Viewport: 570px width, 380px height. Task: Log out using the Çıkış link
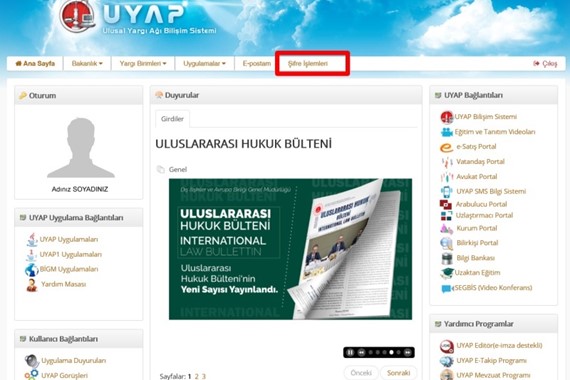[x=545, y=64]
